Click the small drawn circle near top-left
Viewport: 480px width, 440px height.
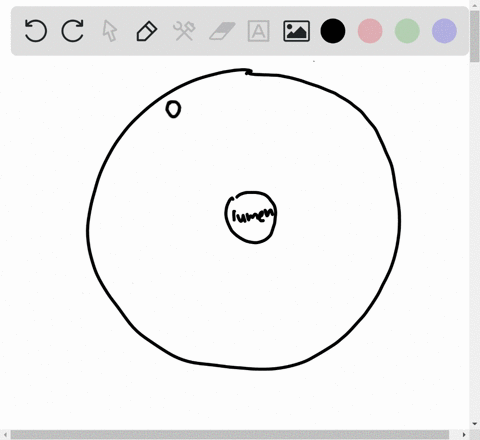173,109
